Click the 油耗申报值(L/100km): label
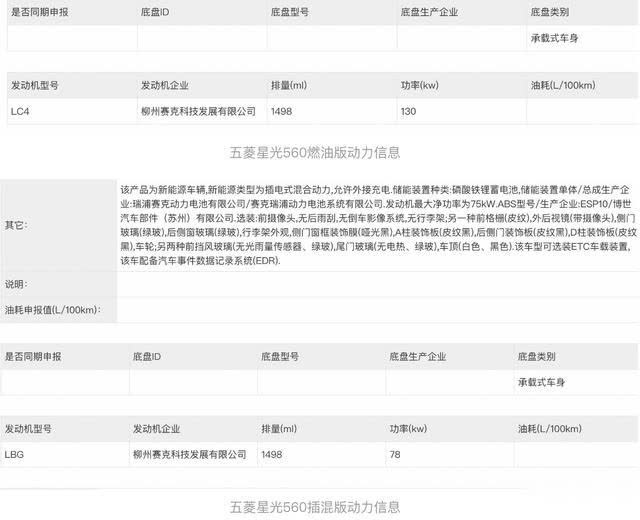The width and height of the screenshot is (640, 520). (x=53, y=310)
